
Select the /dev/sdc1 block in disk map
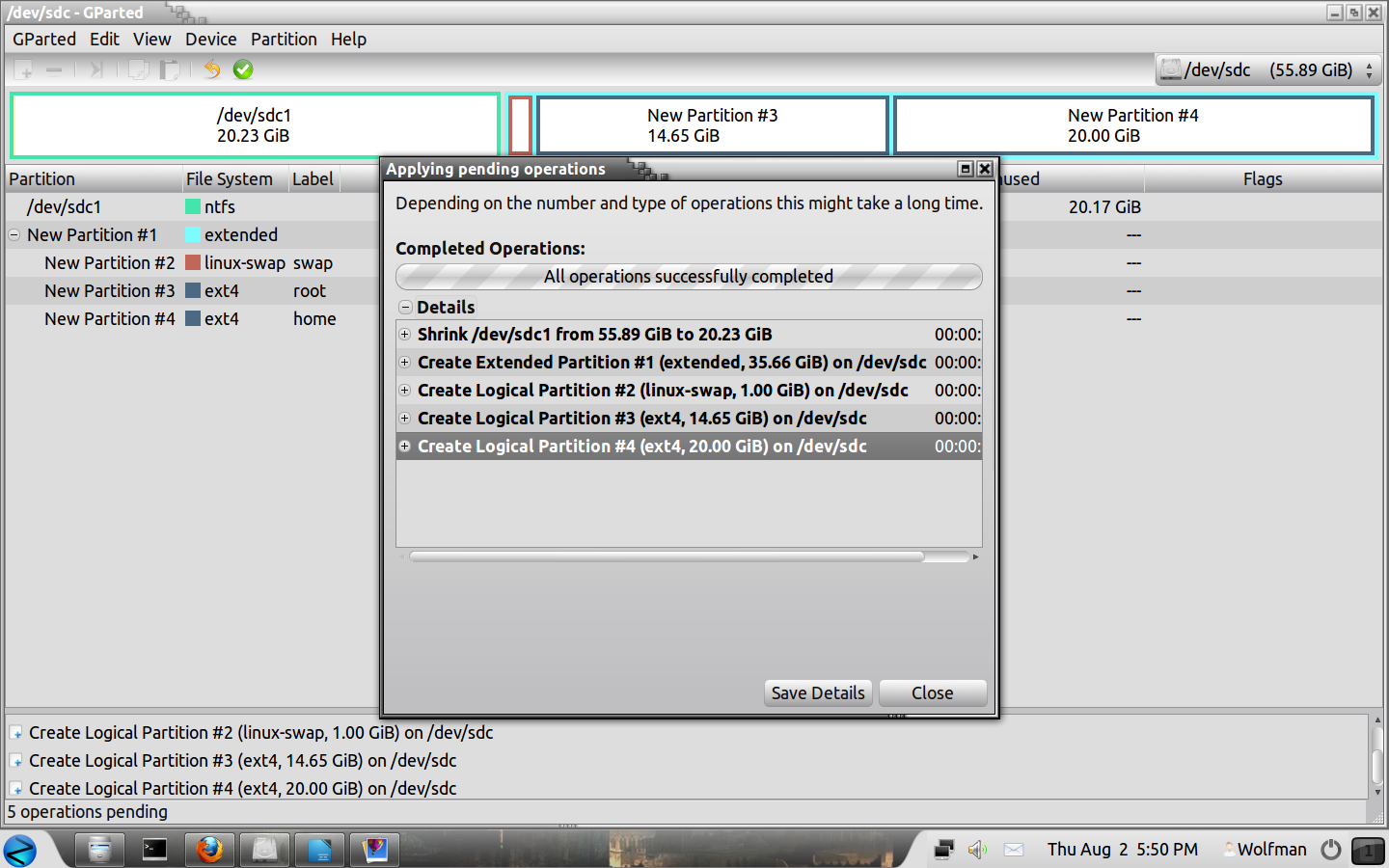click(x=254, y=125)
